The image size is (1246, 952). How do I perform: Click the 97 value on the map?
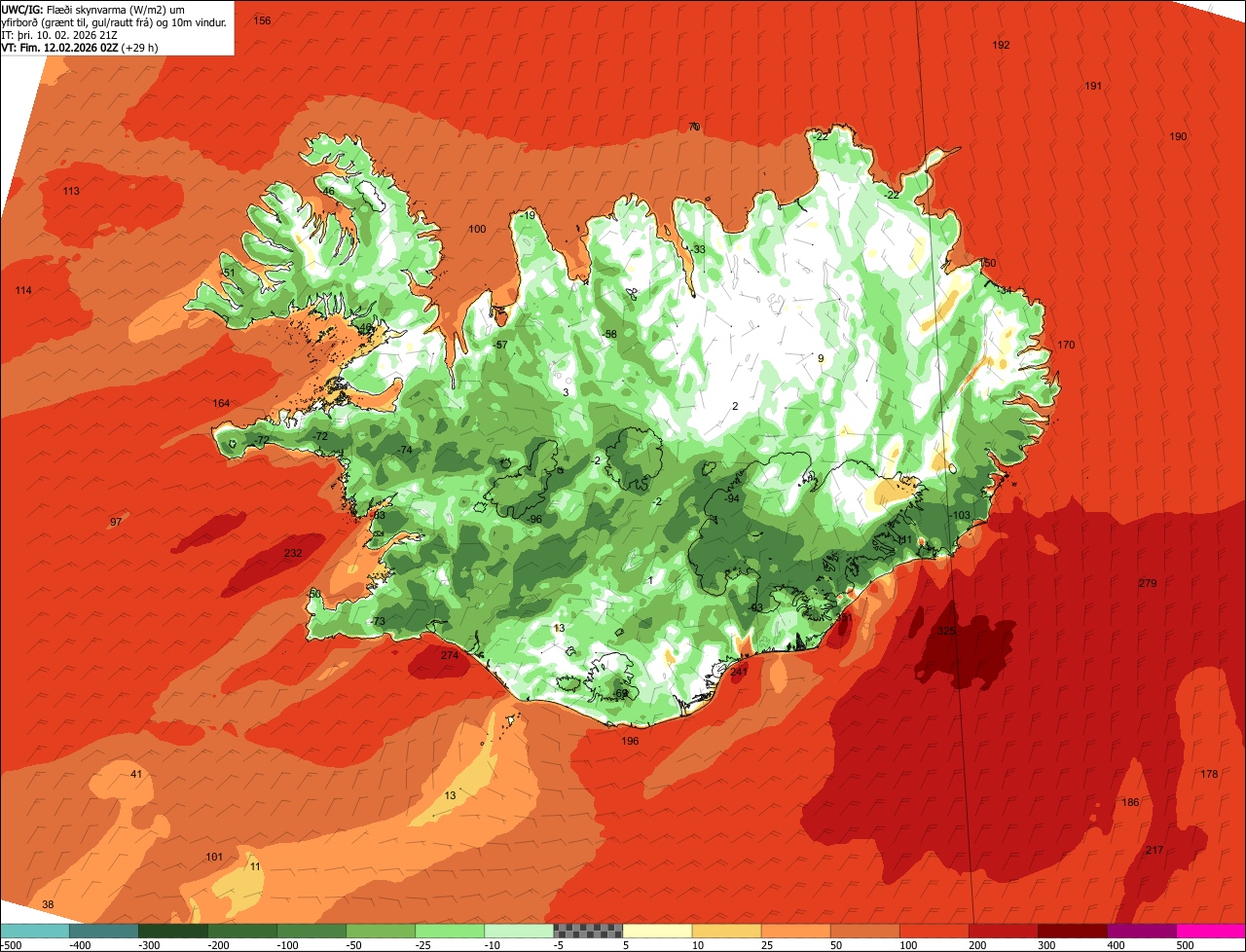[x=116, y=522]
